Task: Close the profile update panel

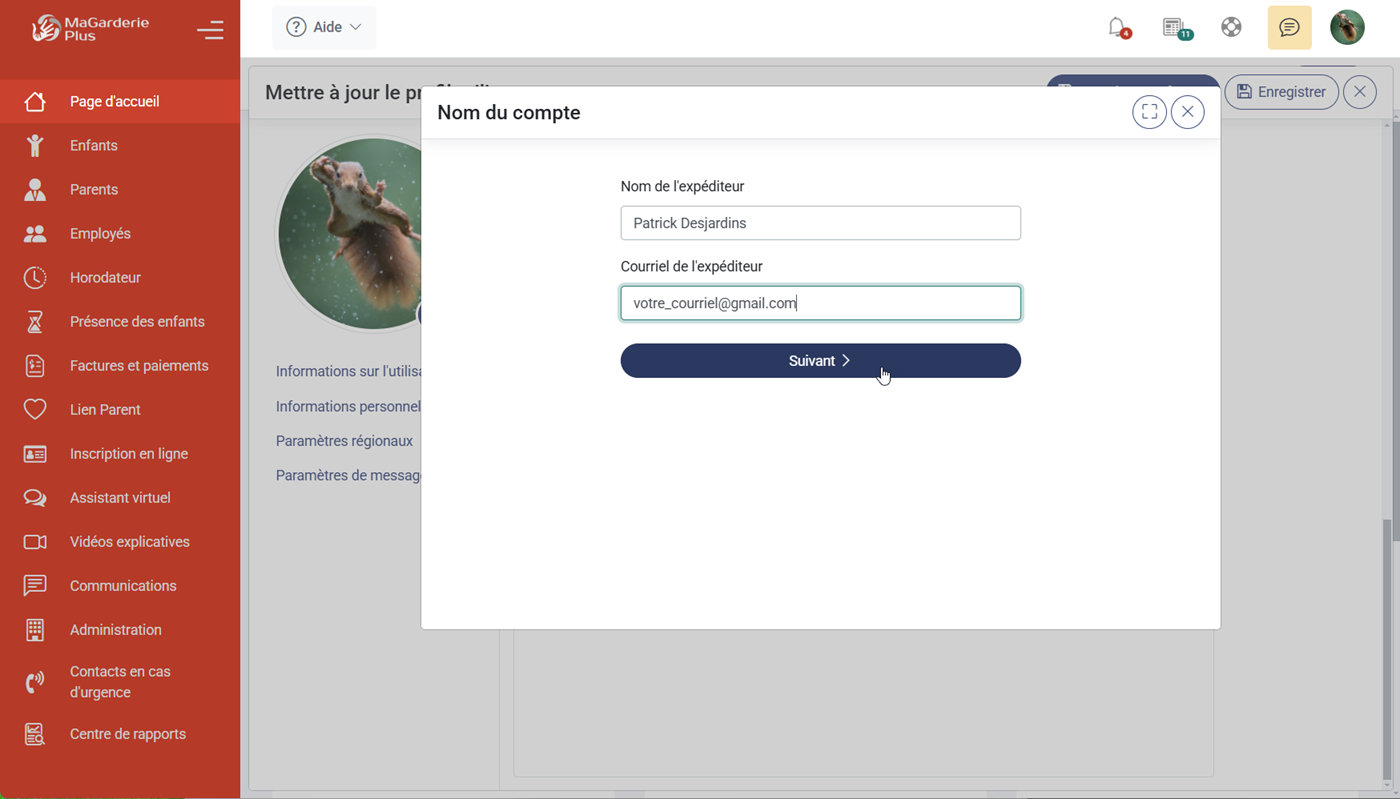Action: point(1359,92)
